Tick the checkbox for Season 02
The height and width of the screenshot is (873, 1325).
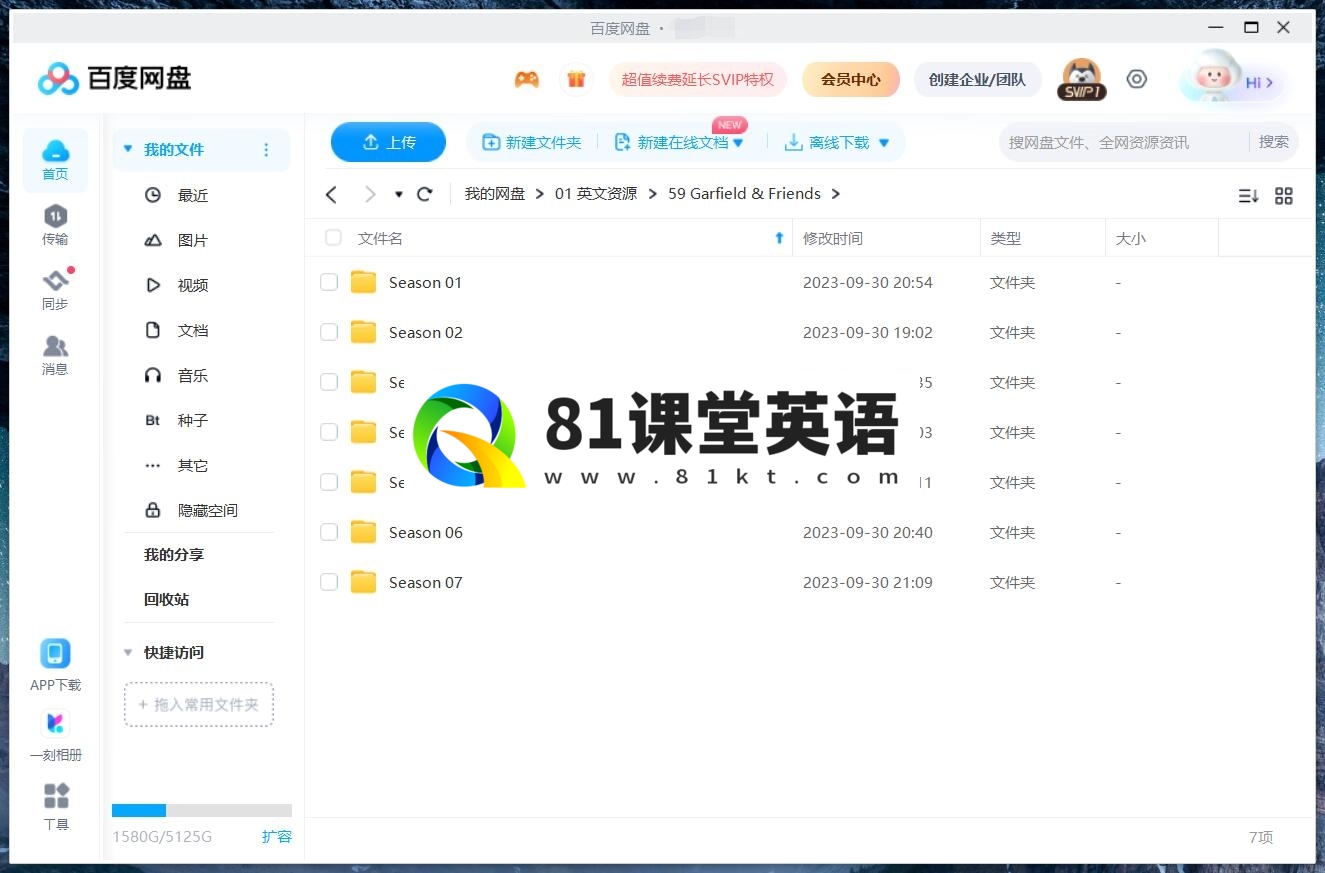329,333
